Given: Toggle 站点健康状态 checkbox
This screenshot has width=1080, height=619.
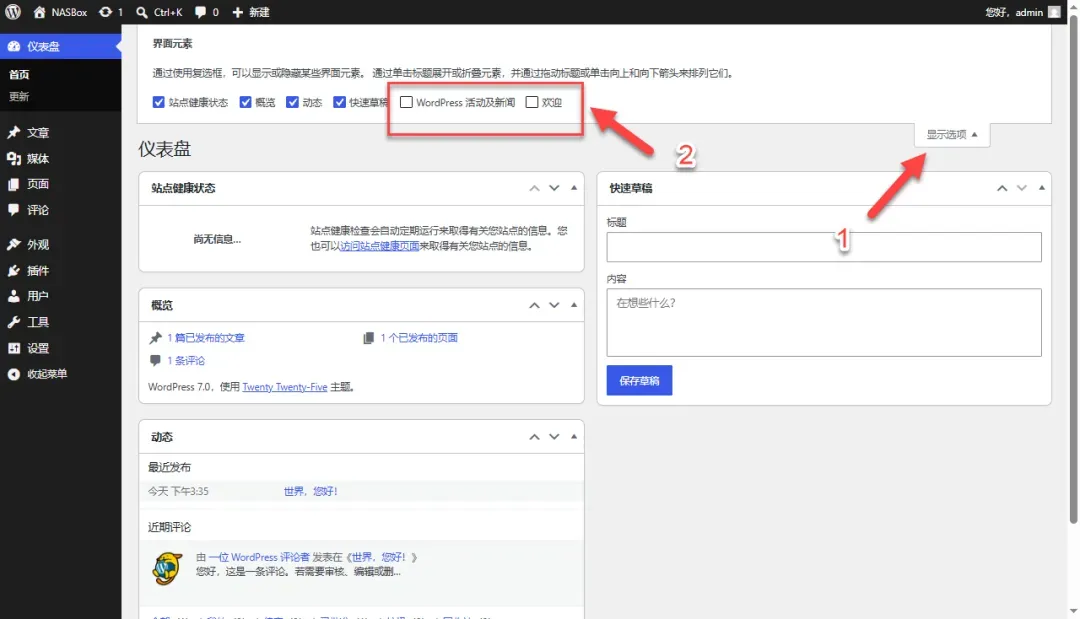Looking at the screenshot, I should click(158, 102).
